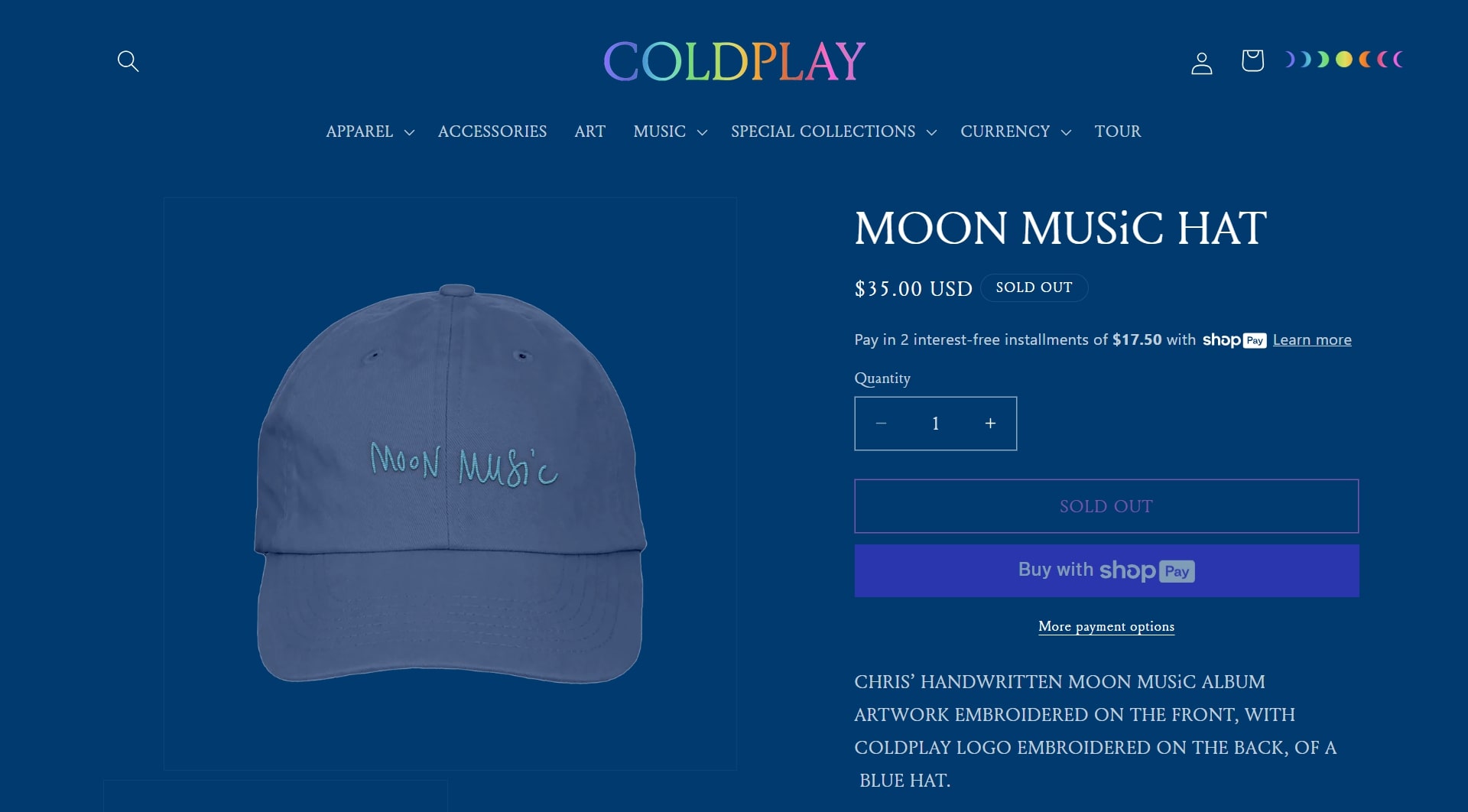The image size is (1468, 812).
Task: Open the Learn more installments link
Action: coord(1312,340)
